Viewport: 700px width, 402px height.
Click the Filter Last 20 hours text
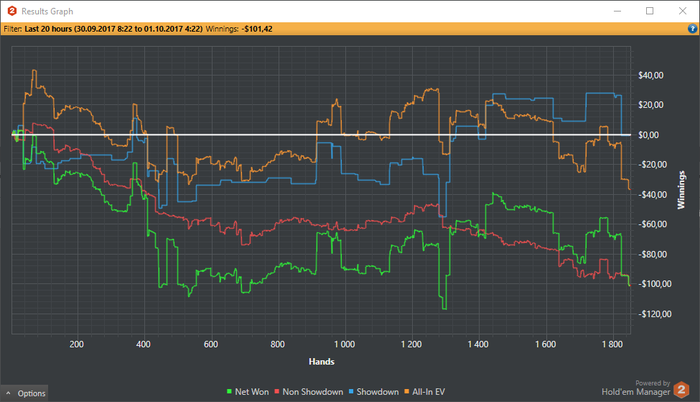click(x=103, y=29)
